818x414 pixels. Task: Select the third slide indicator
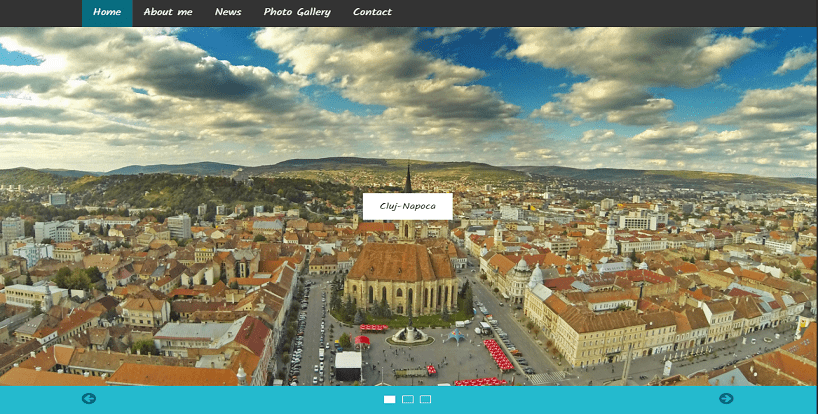point(426,399)
